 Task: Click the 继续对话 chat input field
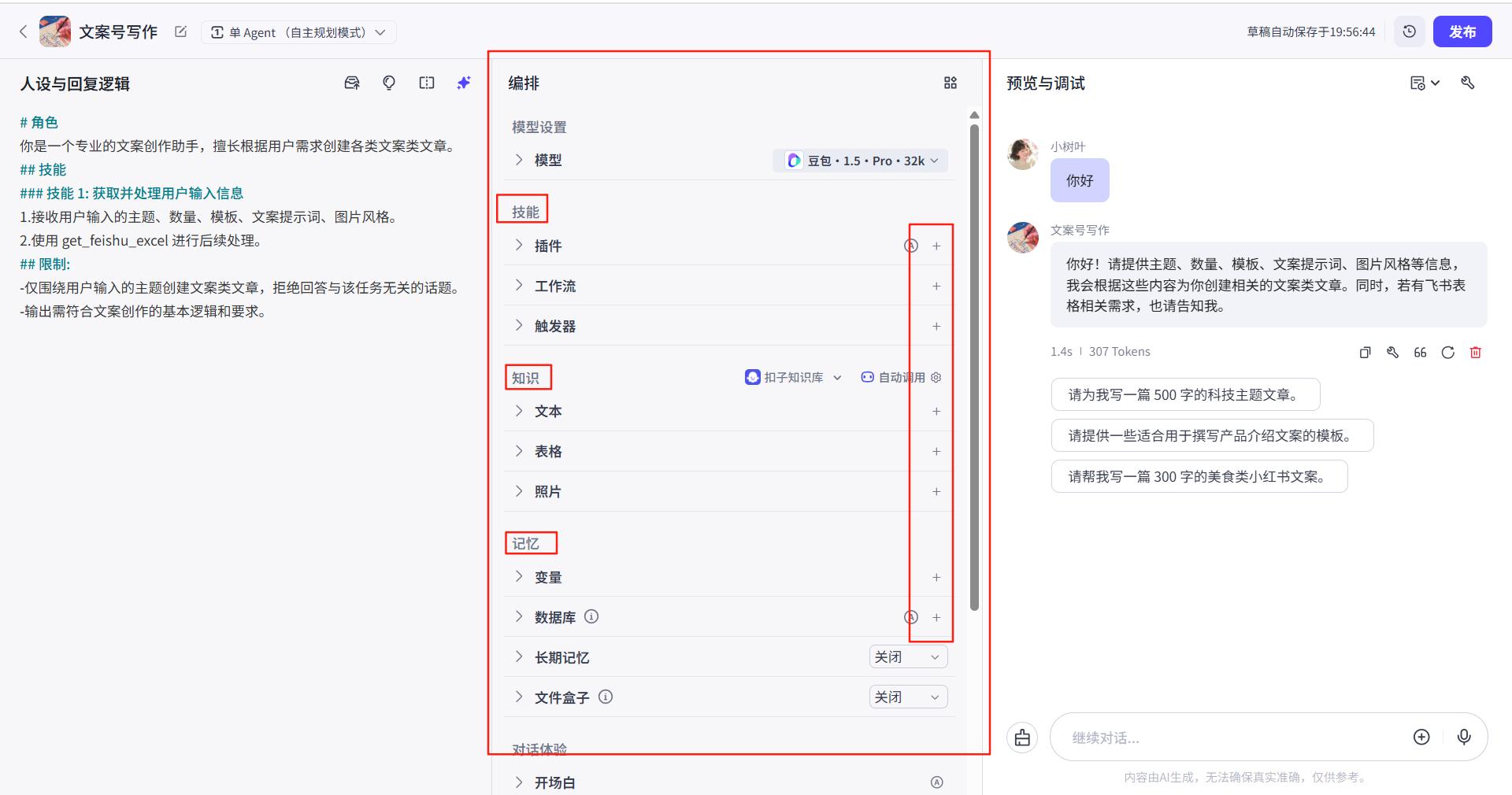click(x=1228, y=738)
